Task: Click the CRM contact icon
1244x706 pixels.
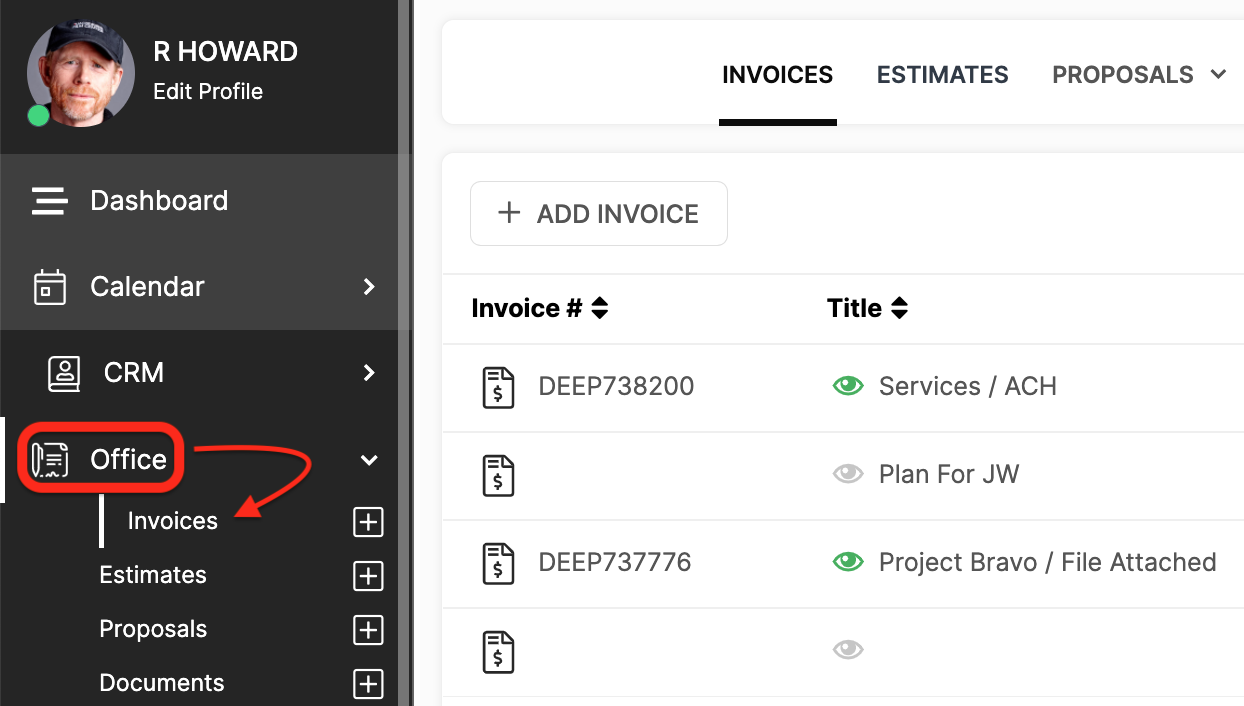Action: 61,372
